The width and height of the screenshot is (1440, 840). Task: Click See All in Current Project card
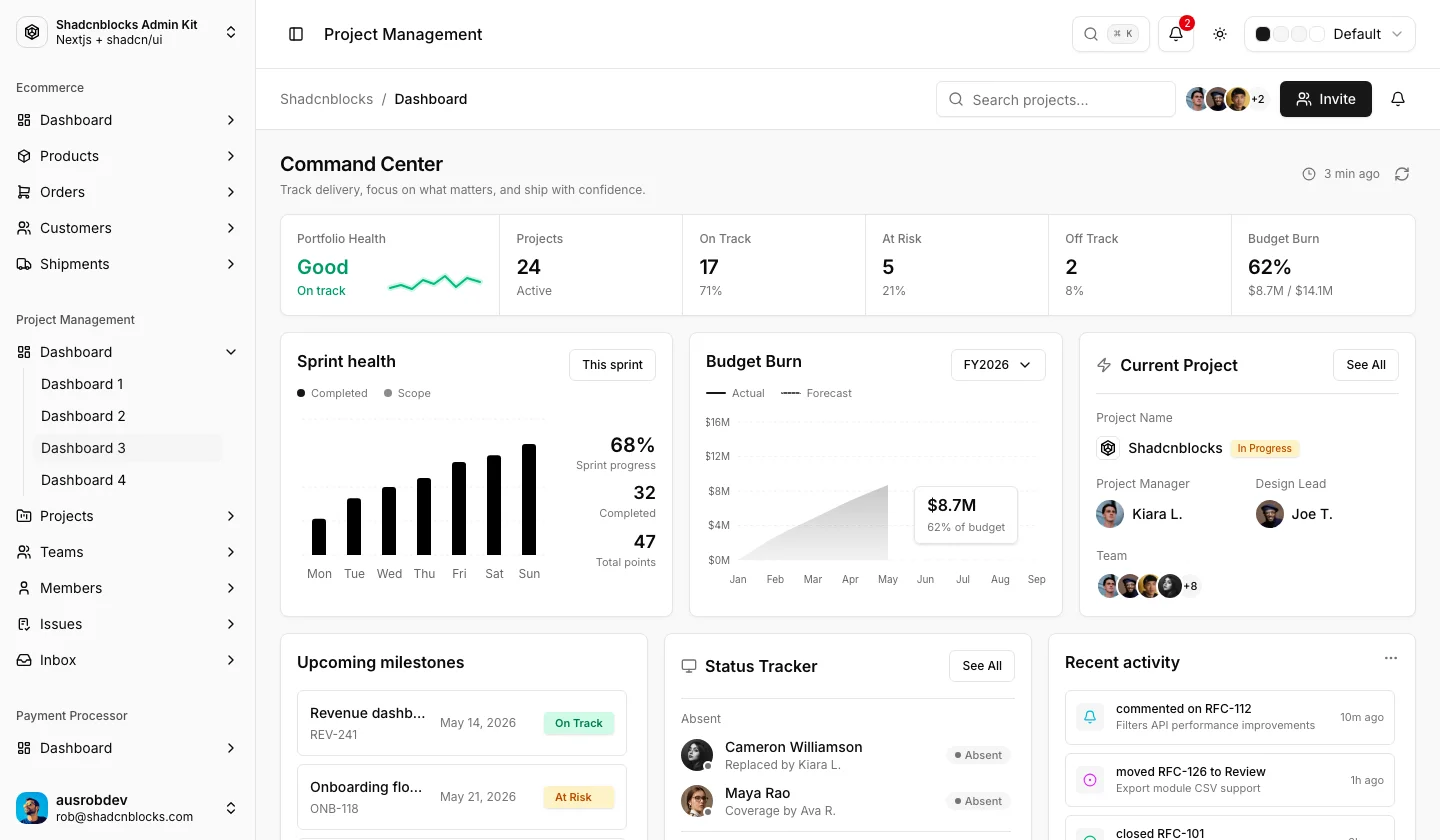click(x=1366, y=365)
